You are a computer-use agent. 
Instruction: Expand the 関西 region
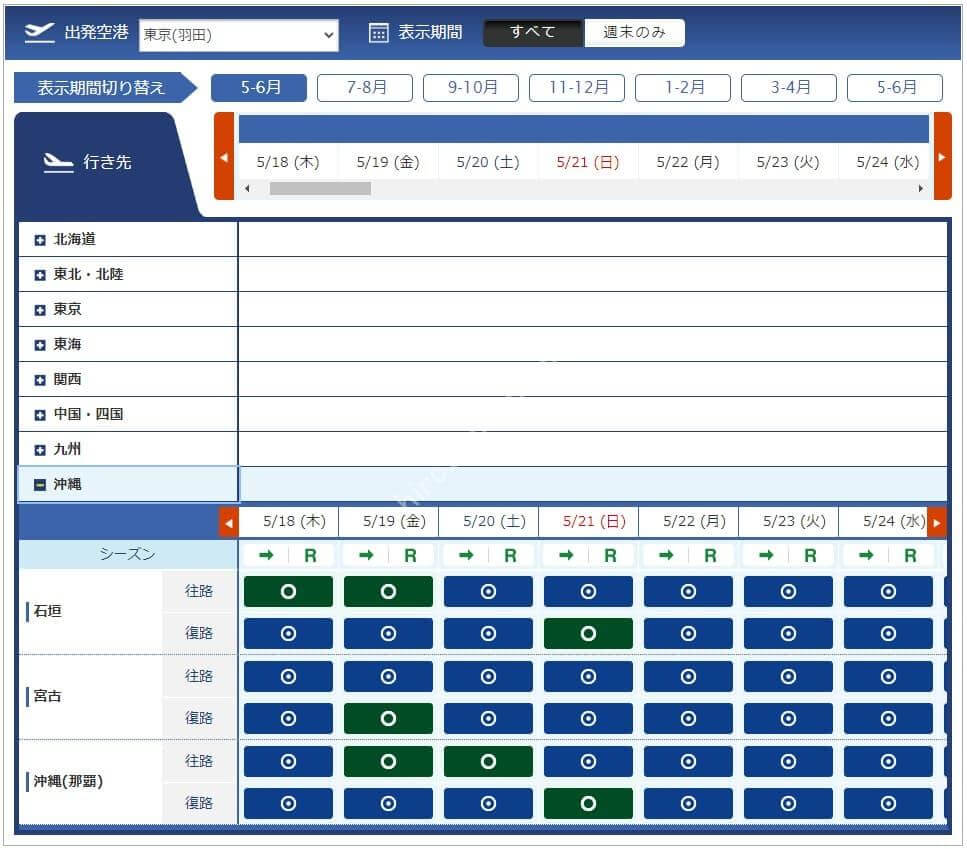pyautogui.click(x=40, y=380)
